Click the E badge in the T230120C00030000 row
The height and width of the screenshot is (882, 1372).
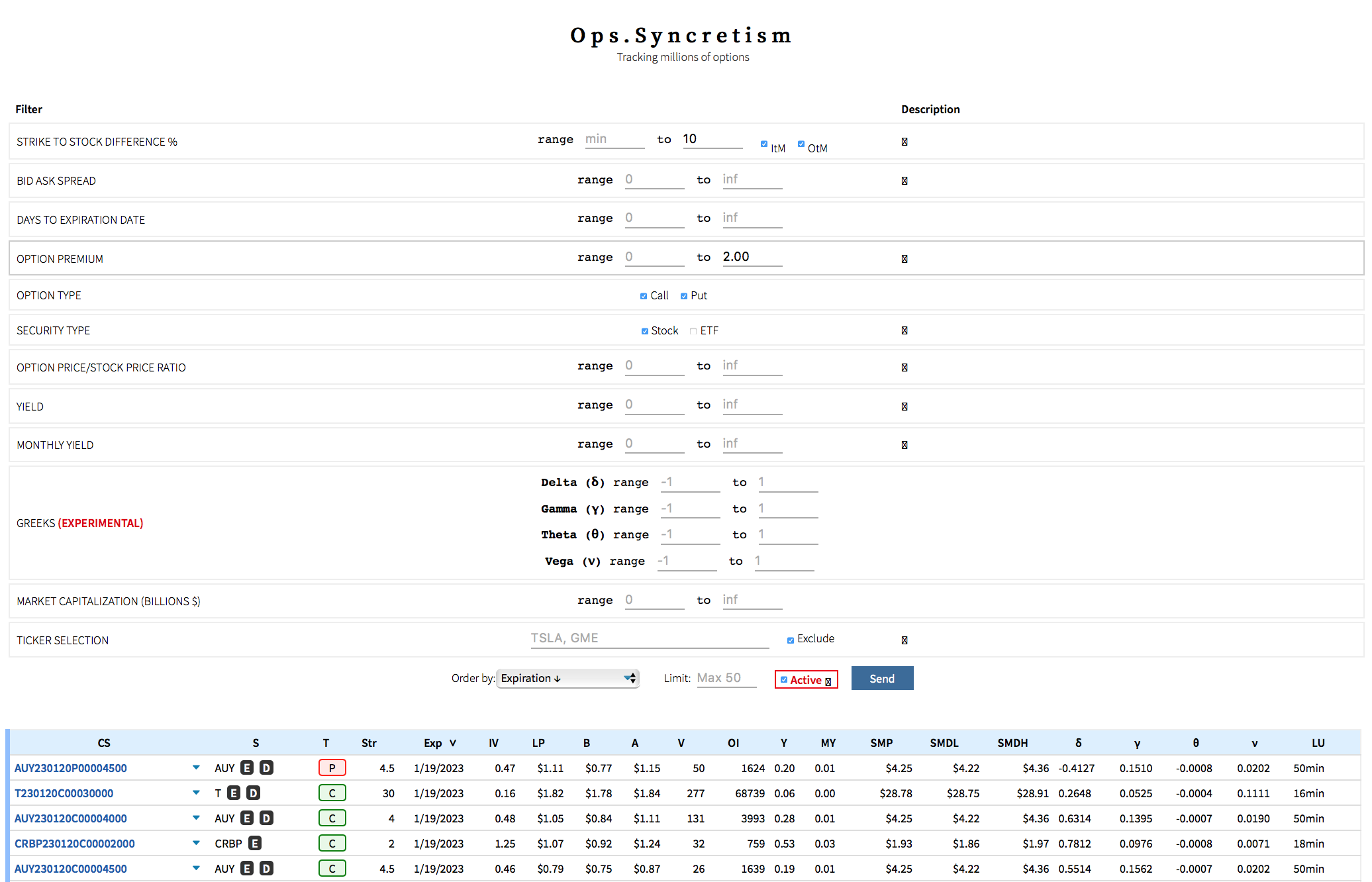[x=234, y=793]
